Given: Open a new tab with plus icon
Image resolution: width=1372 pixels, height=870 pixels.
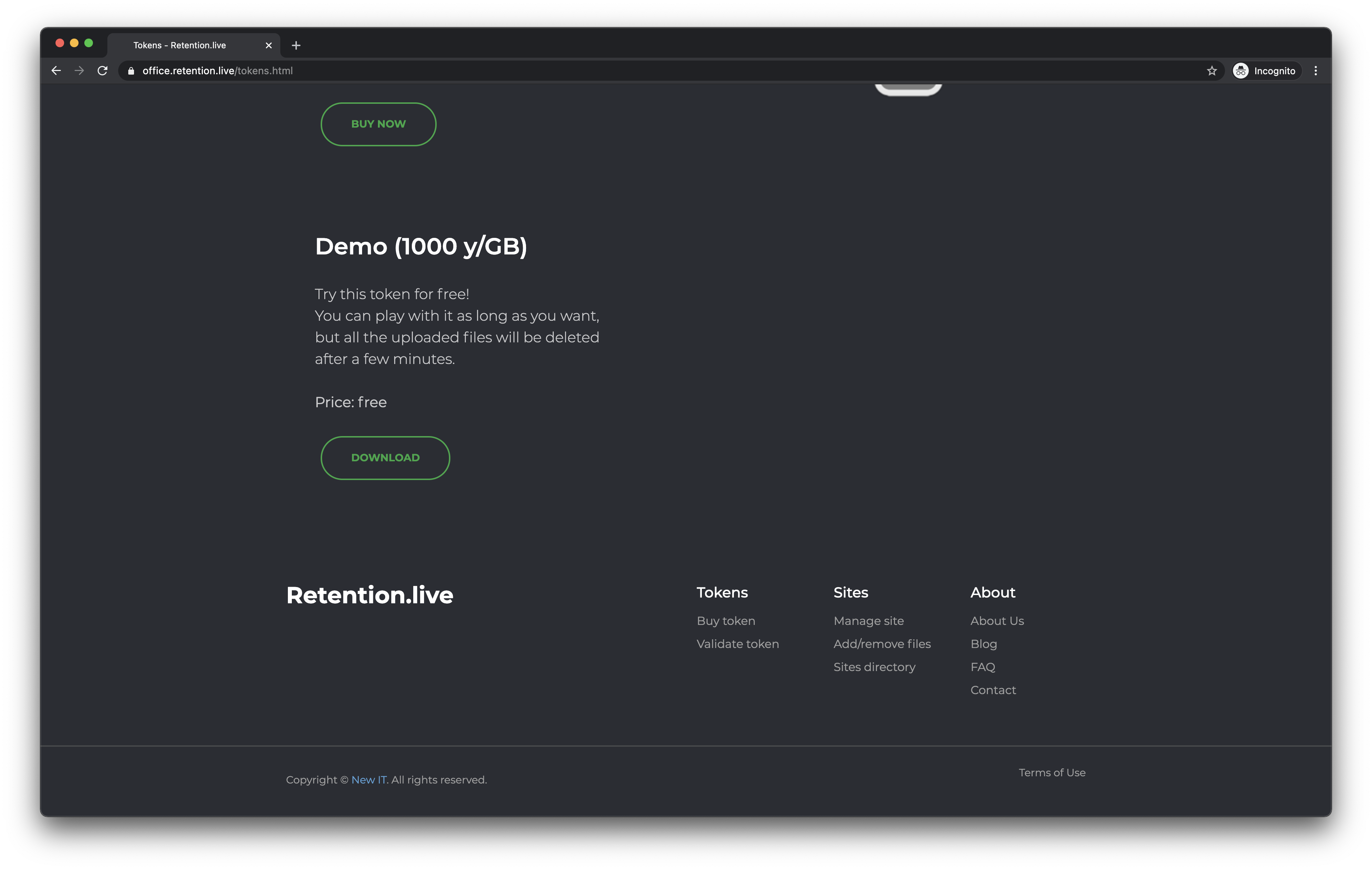Looking at the screenshot, I should click(296, 46).
